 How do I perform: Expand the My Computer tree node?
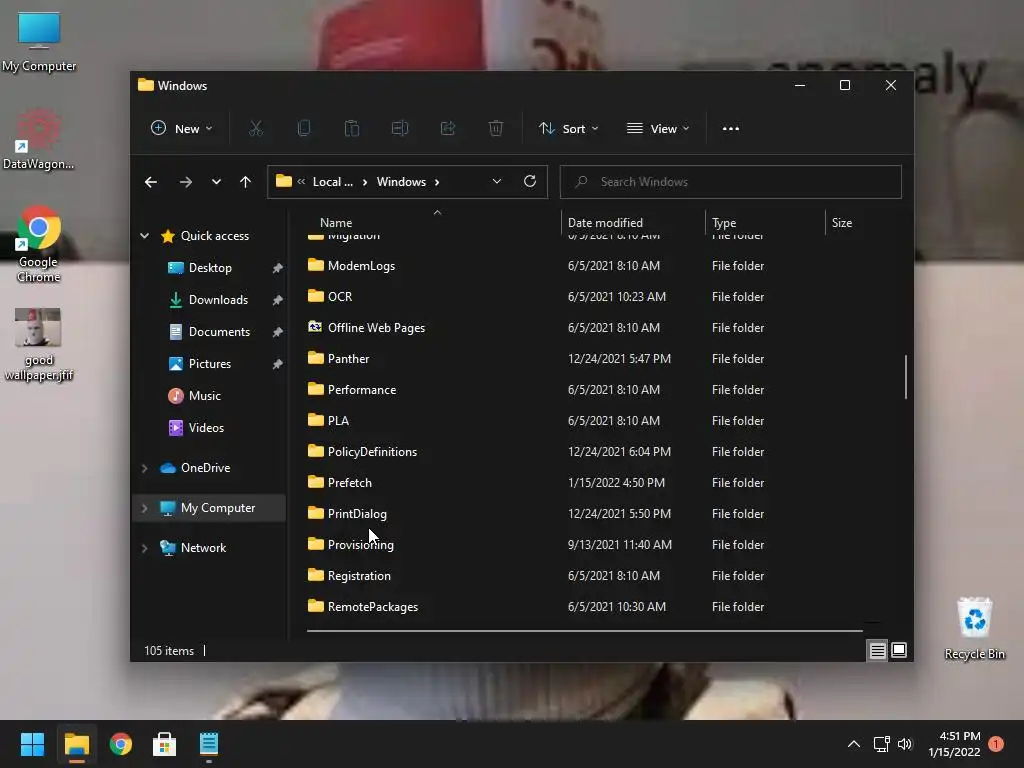click(144, 508)
